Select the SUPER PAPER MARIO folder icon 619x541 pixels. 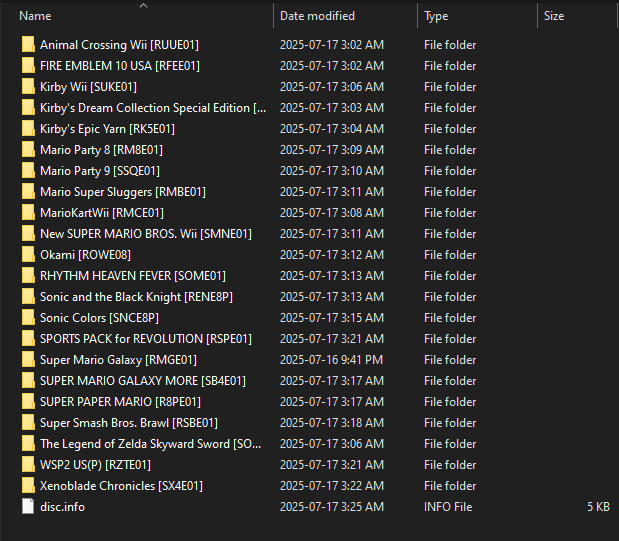pos(28,401)
